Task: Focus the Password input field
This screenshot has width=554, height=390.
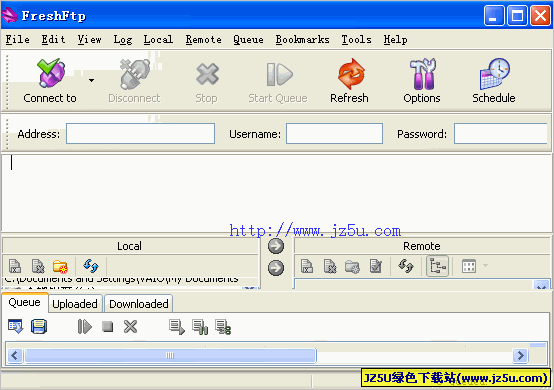Action: click(501, 134)
